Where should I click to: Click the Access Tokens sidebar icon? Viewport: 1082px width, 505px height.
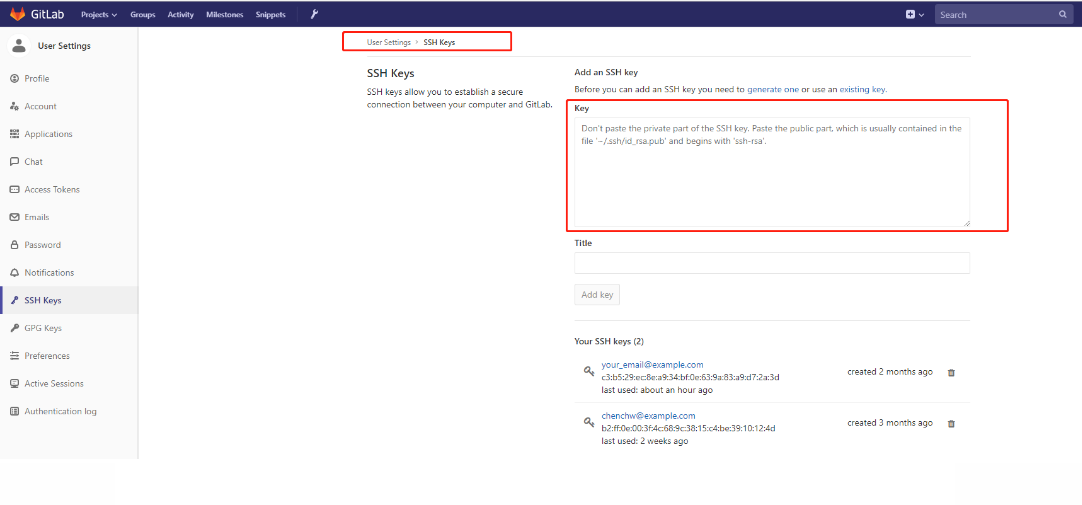pos(14,189)
